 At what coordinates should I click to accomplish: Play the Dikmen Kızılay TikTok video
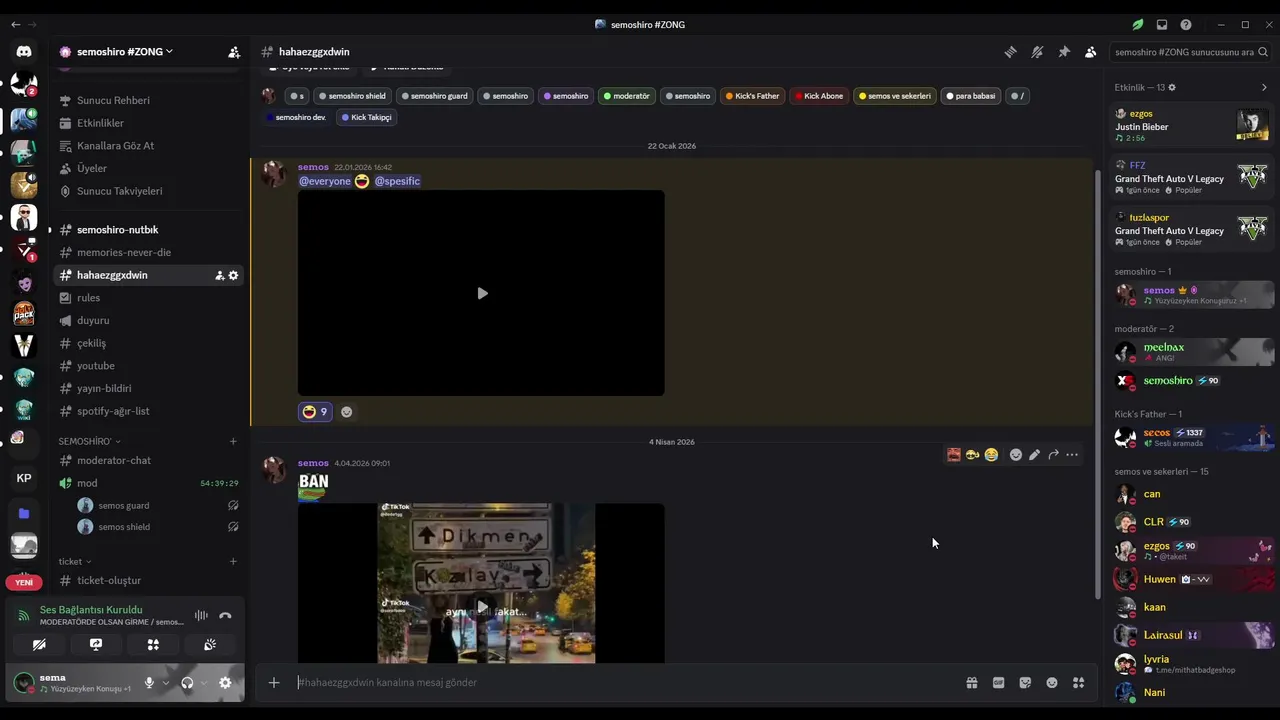tap(482, 607)
